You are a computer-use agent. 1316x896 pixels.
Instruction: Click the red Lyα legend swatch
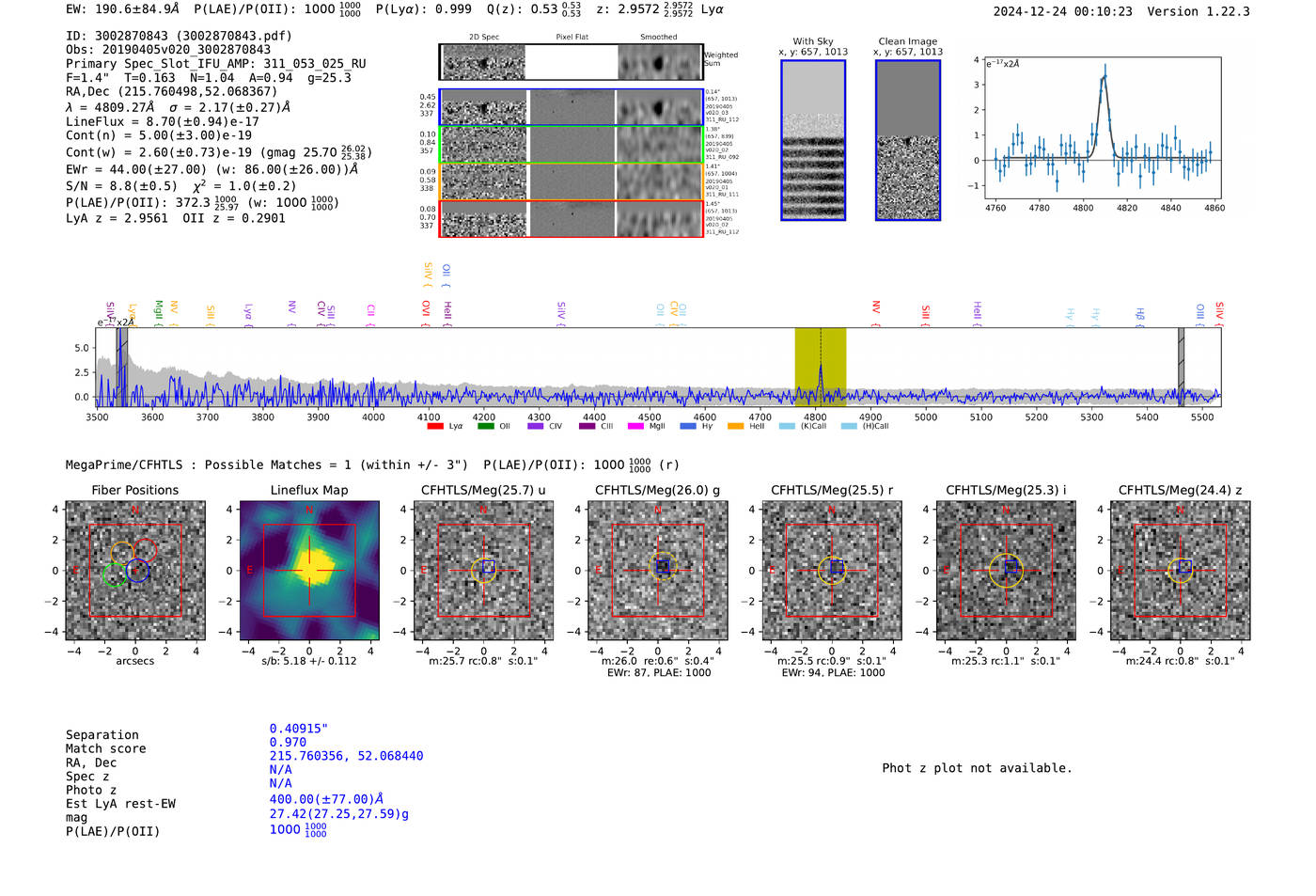pos(435,427)
